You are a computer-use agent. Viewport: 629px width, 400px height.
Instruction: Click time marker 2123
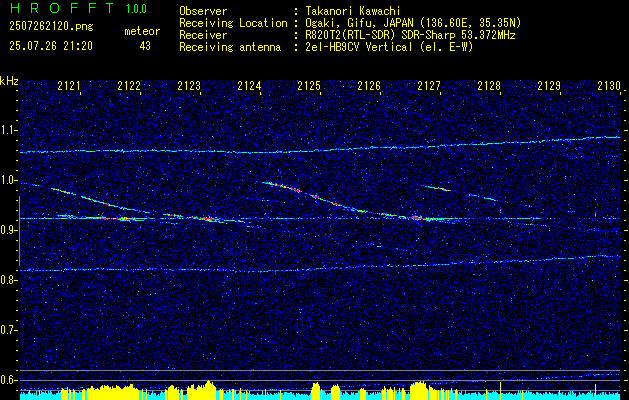[x=189, y=86]
